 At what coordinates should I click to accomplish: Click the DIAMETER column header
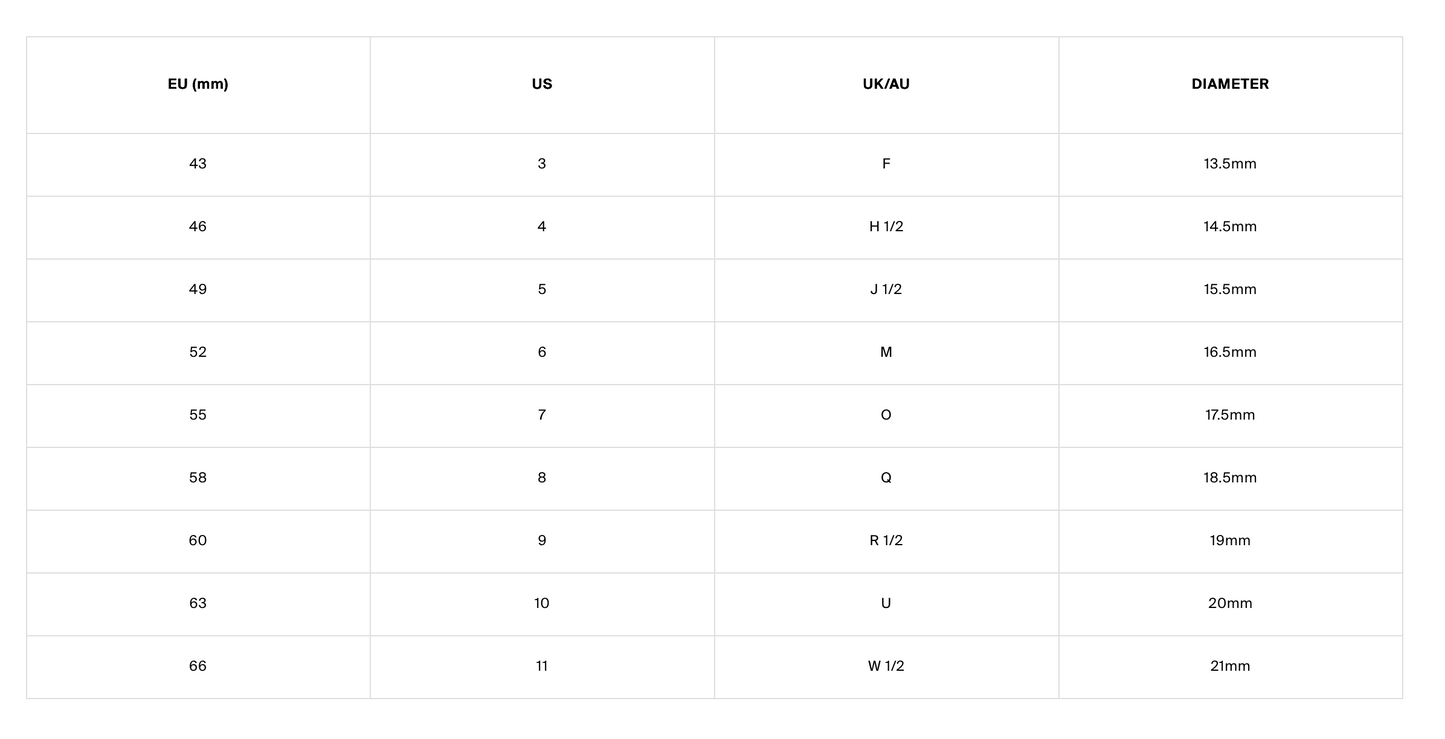1230,85
